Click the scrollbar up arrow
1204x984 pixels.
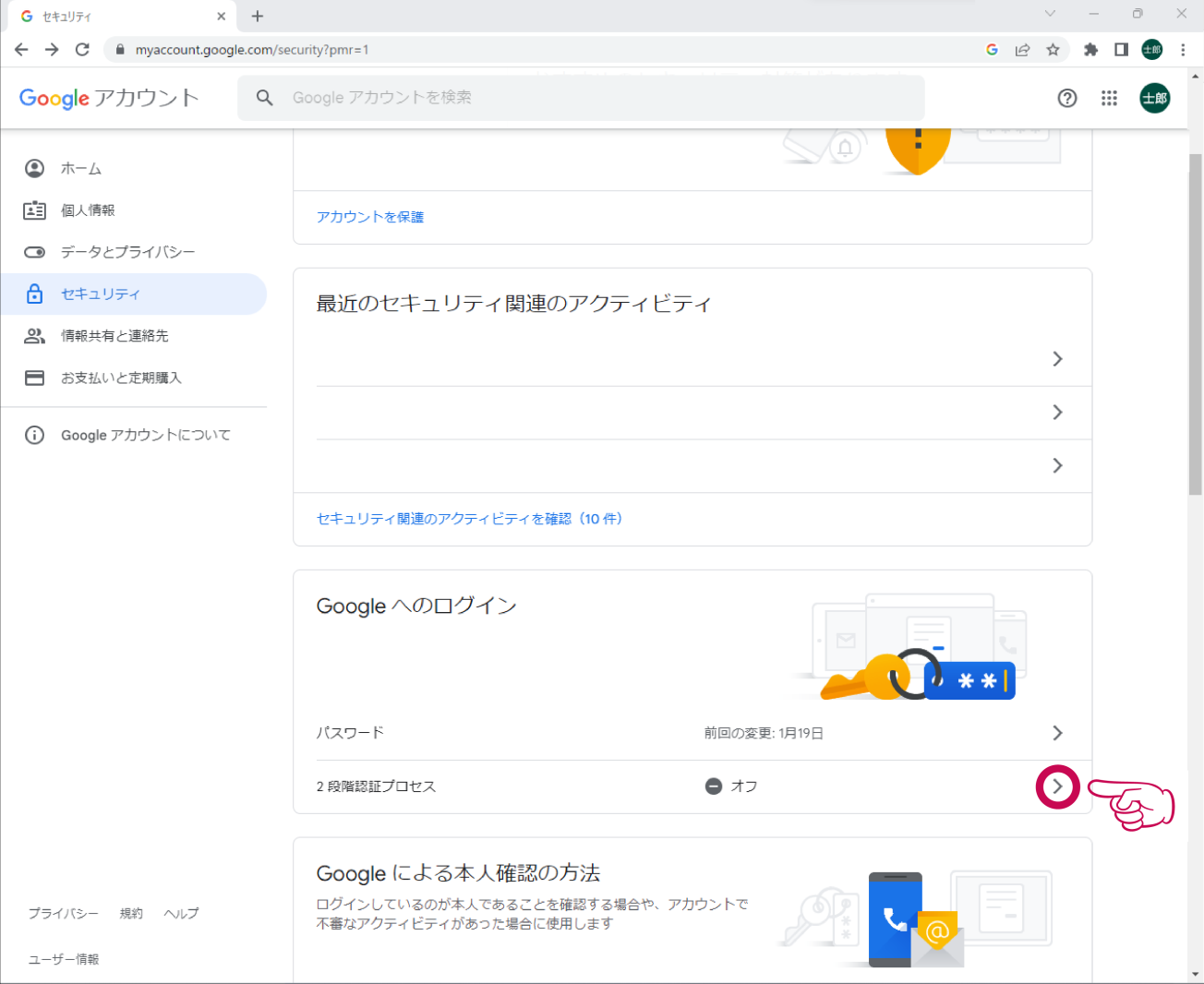(x=1196, y=76)
